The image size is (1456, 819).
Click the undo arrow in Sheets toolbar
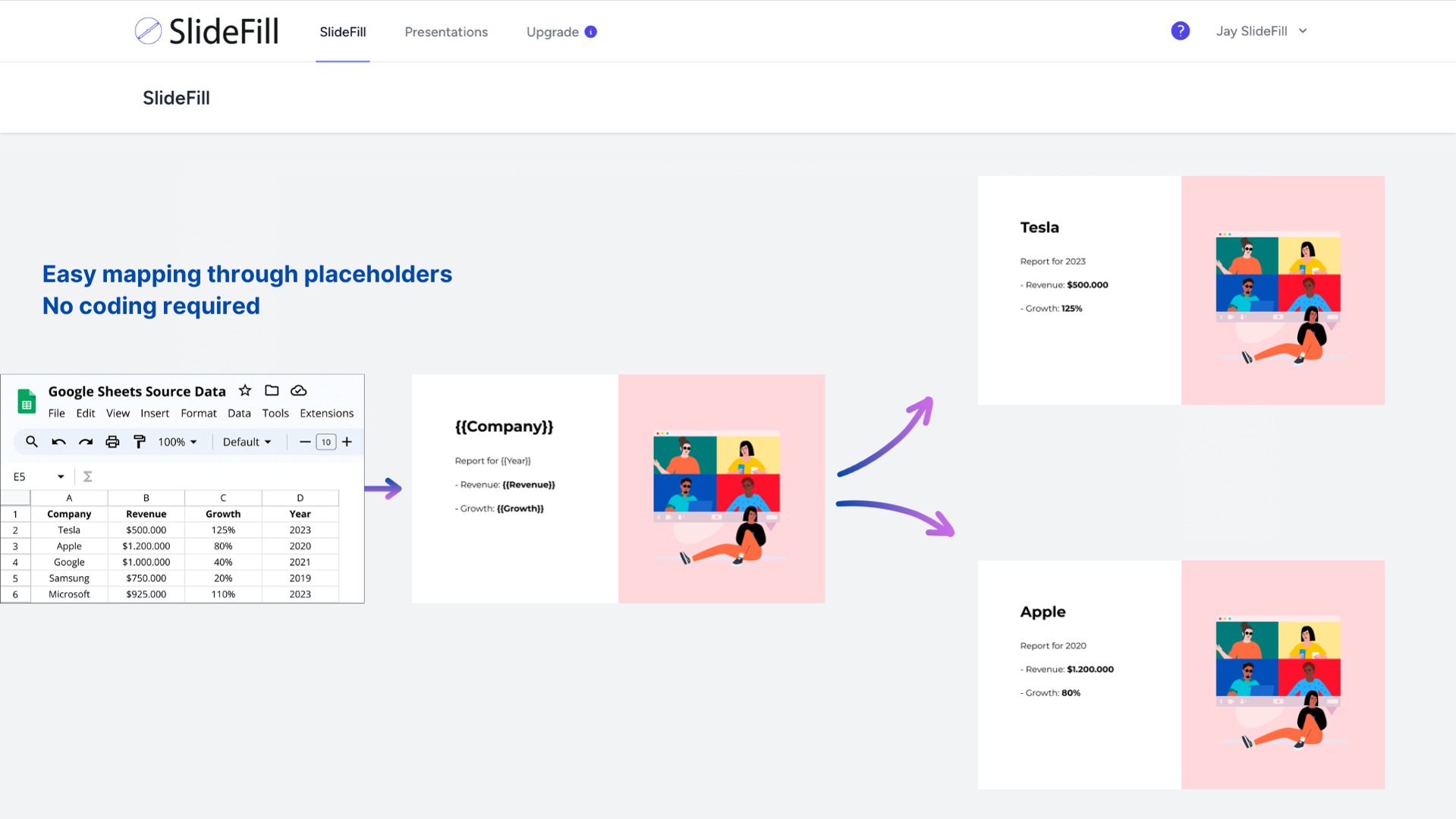pos(58,442)
